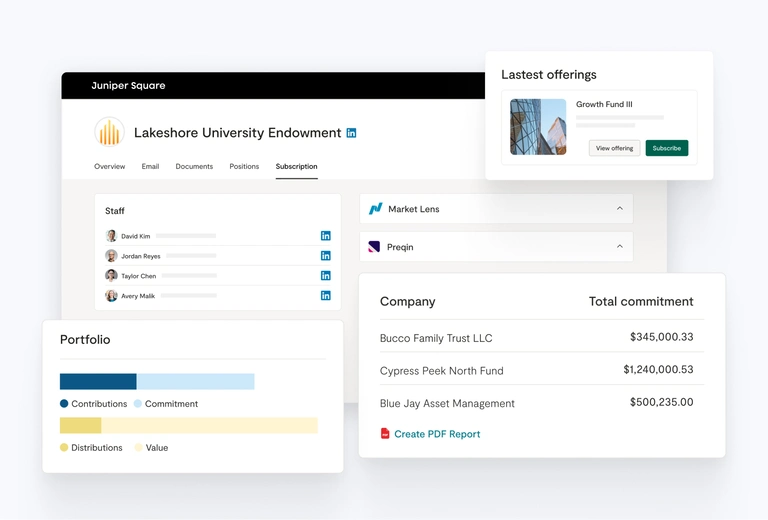Collapse the Market Lens panel chevron

click(x=620, y=208)
